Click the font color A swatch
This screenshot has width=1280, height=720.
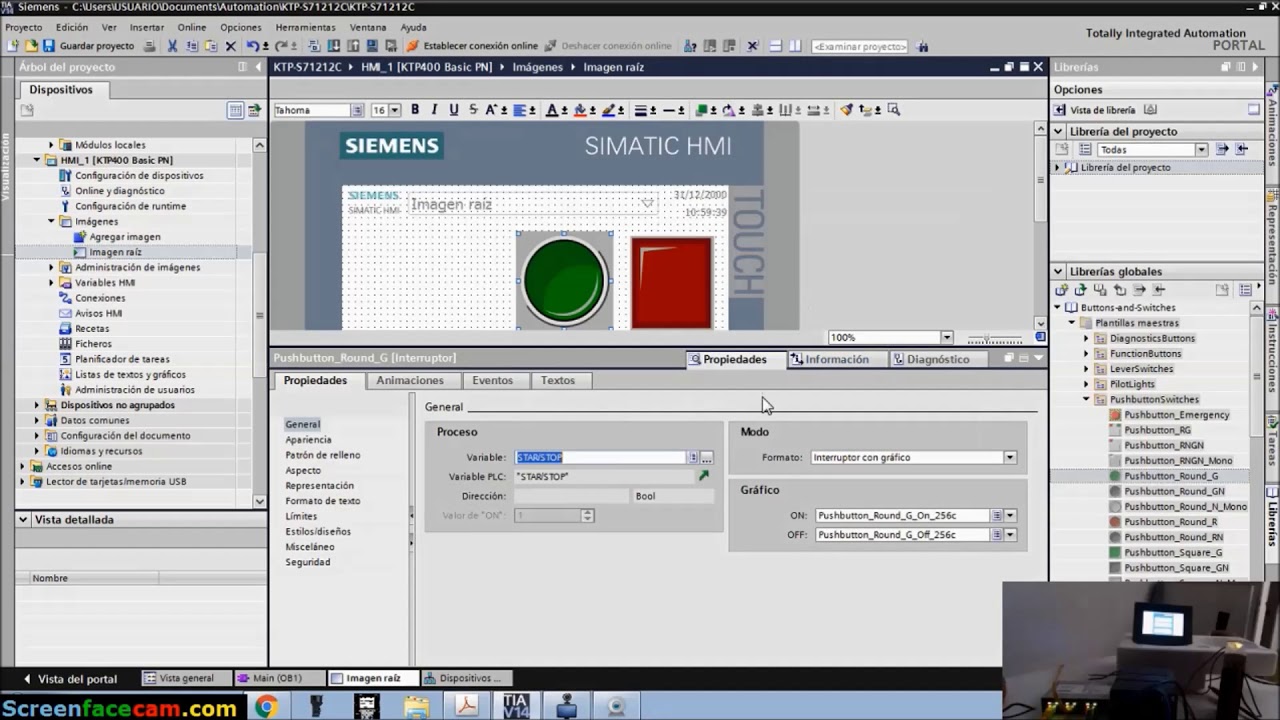coord(552,110)
